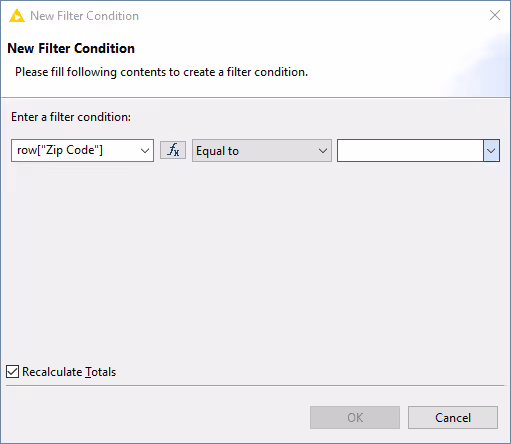Click the Please fill following contents description

pos(161,72)
